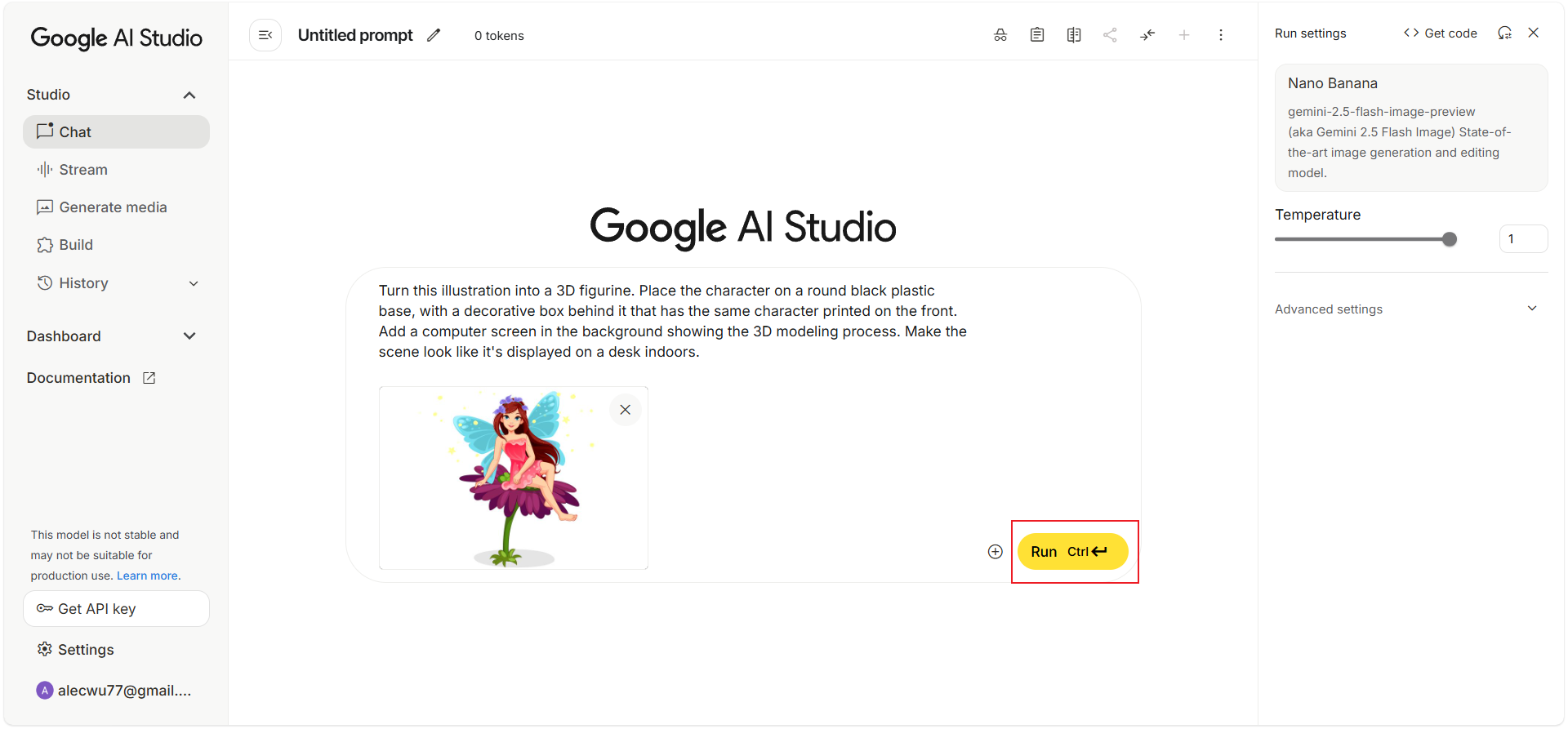Click the Temperature slider handle
1568x729 pixels.
[1449, 239]
